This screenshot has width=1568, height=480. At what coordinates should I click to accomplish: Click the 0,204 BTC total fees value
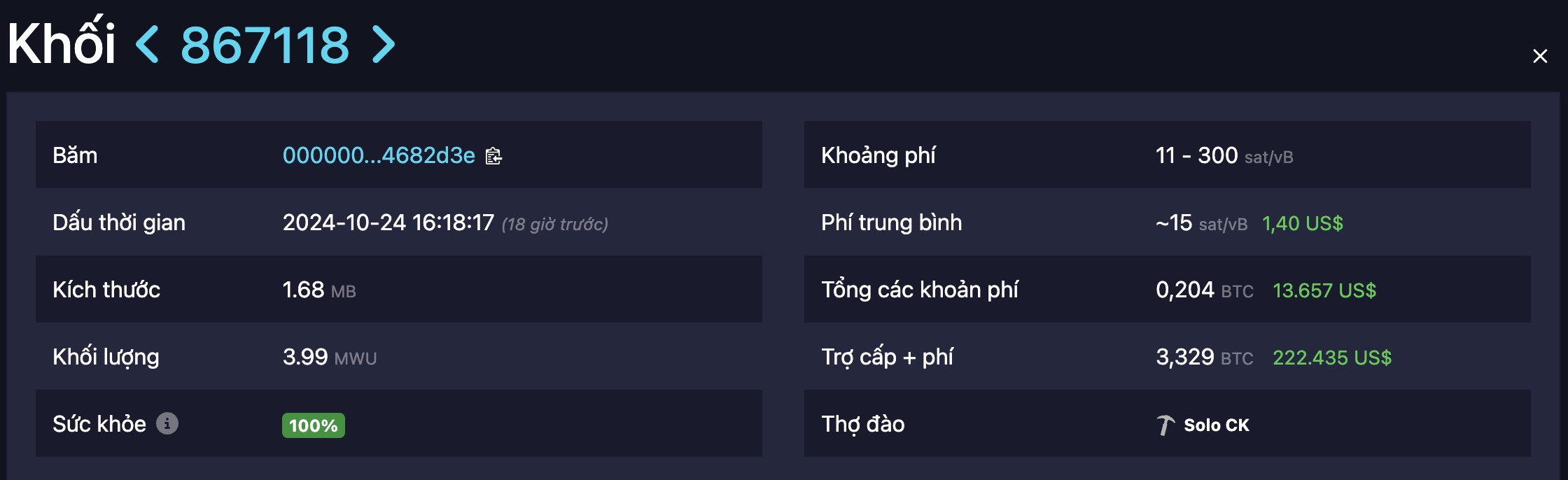pyautogui.click(x=1205, y=290)
